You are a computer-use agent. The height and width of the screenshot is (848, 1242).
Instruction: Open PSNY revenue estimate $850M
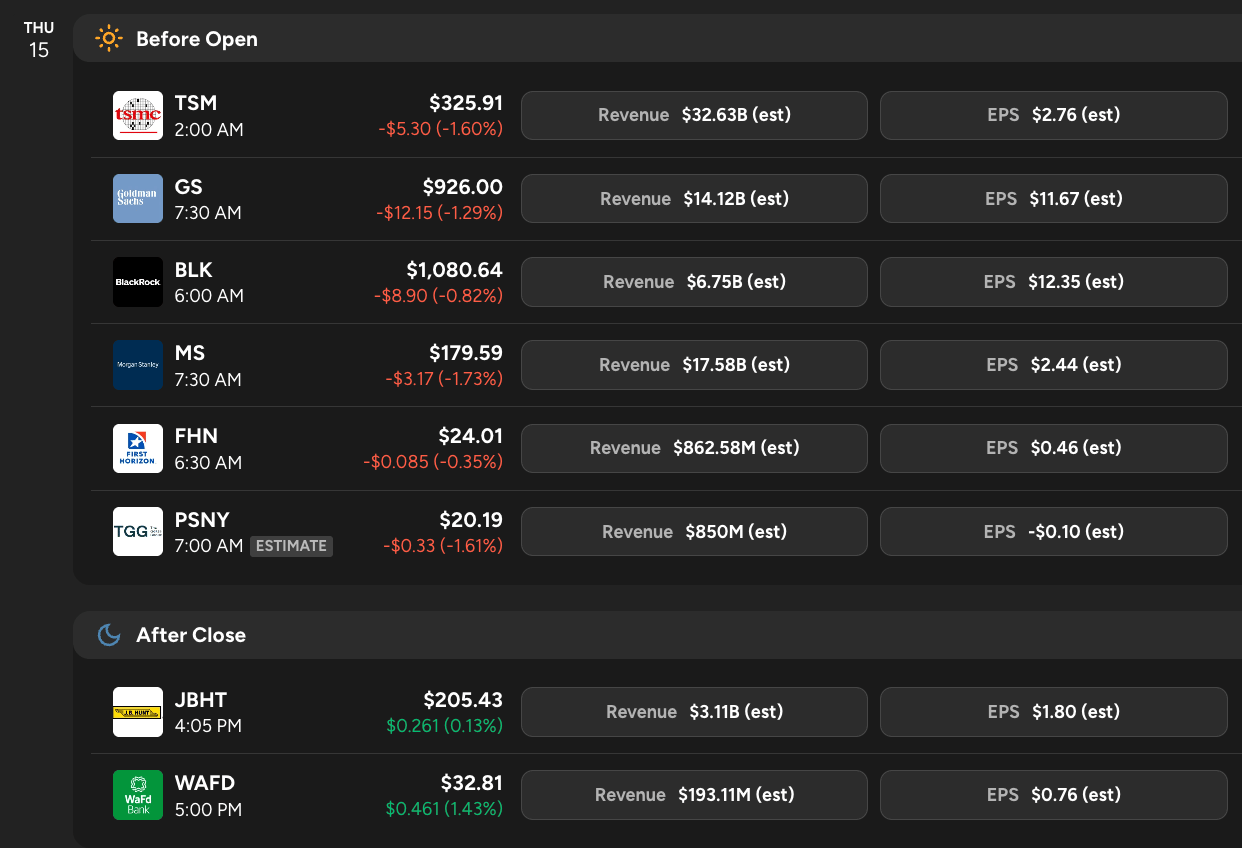tap(695, 532)
